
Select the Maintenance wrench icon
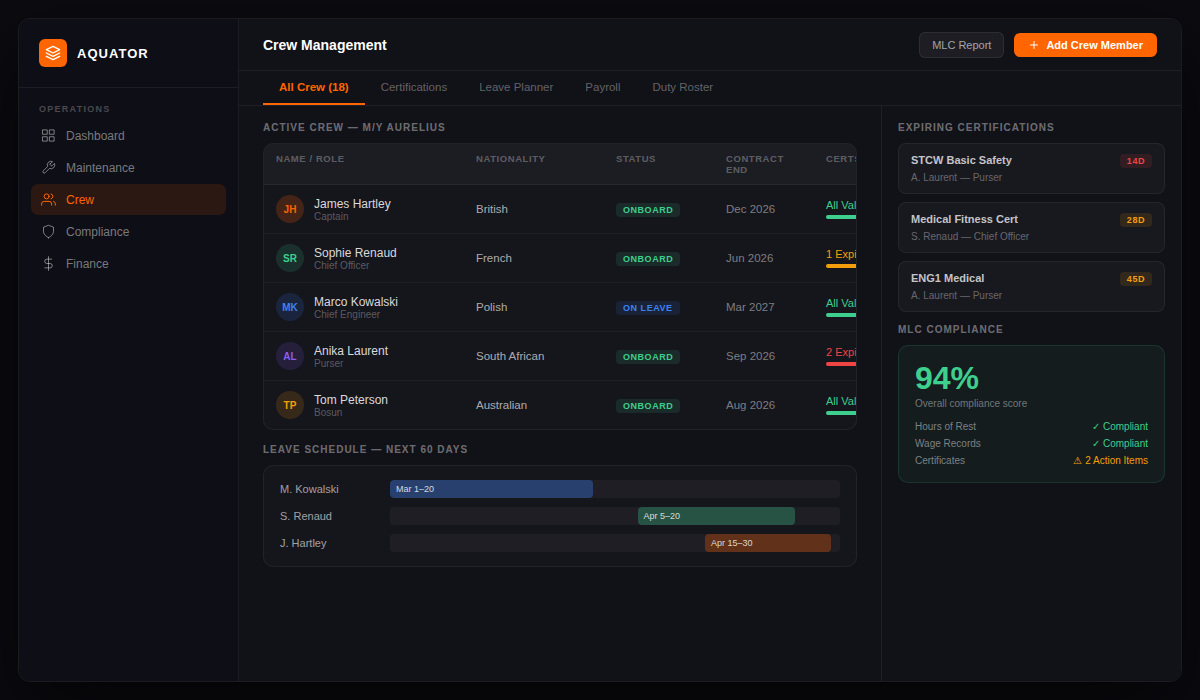coord(48,167)
